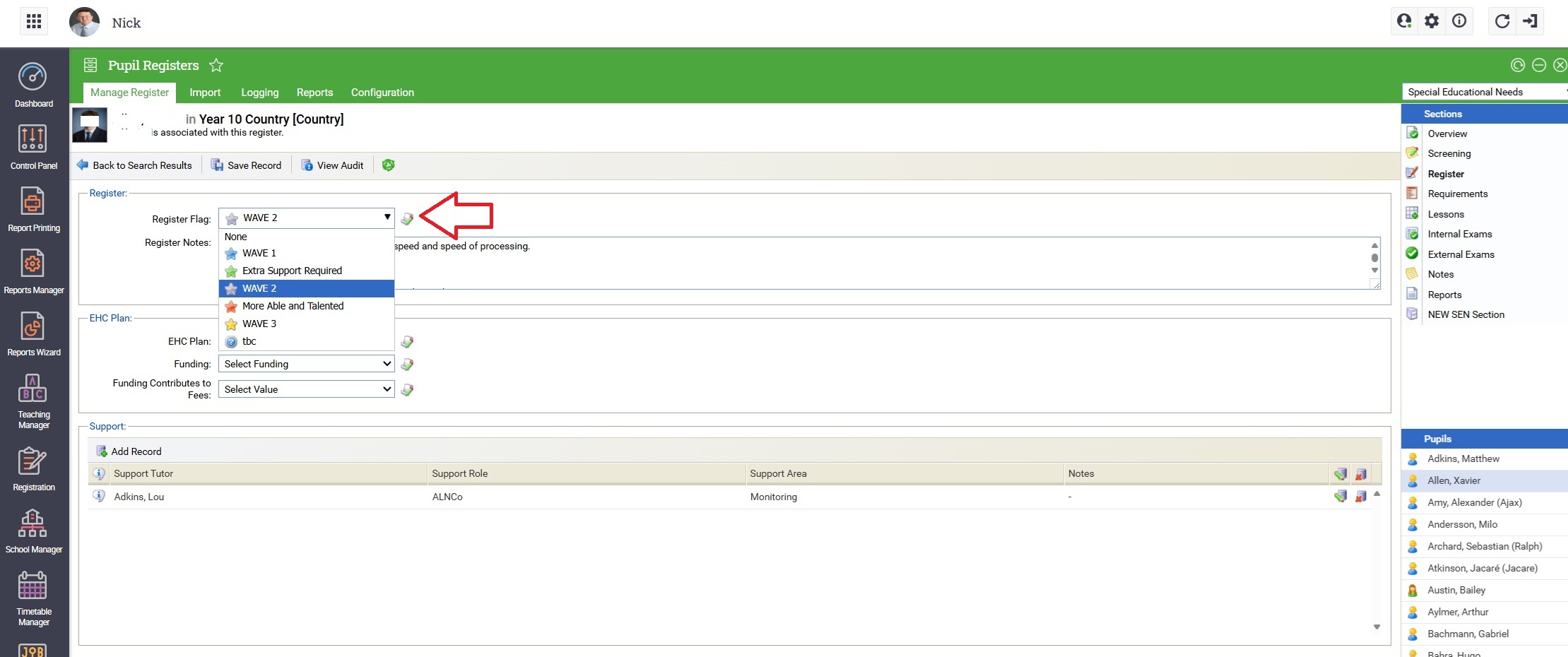Open the Timetable Manager module
Viewport: 1568px width, 657px height.
coord(33,598)
